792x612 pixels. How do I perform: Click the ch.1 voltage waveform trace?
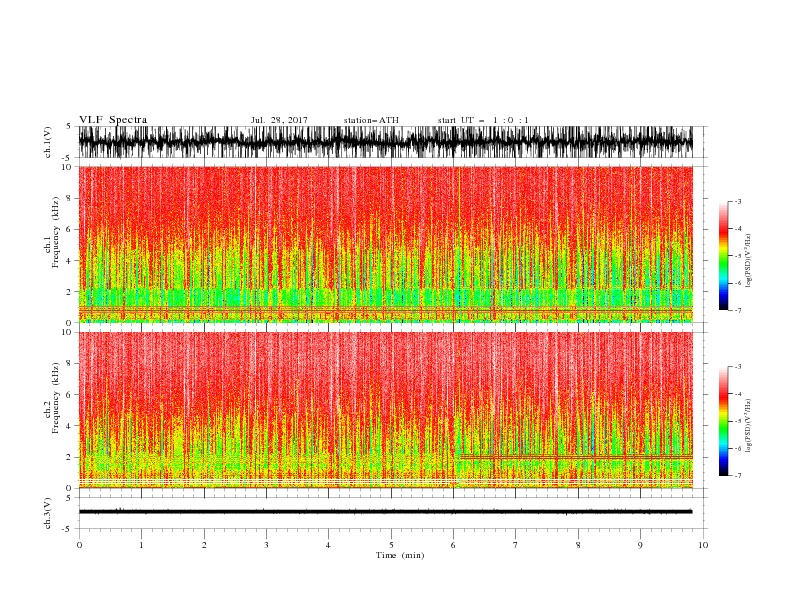pyautogui.click(x=385, y=142)
